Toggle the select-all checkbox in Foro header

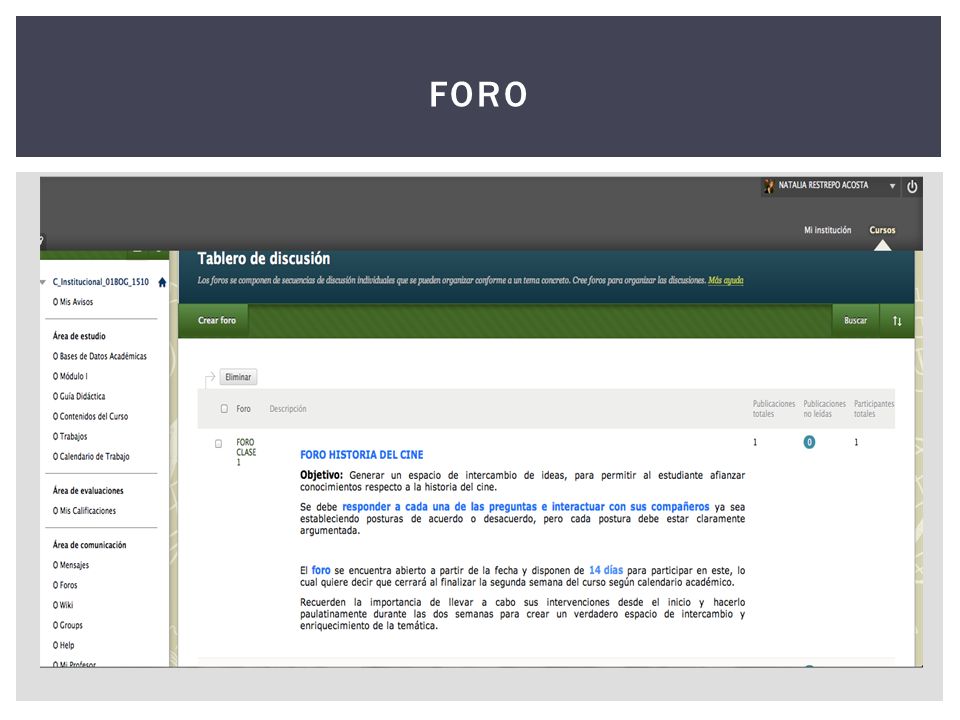pyautogui.click(x=224, y=408)
